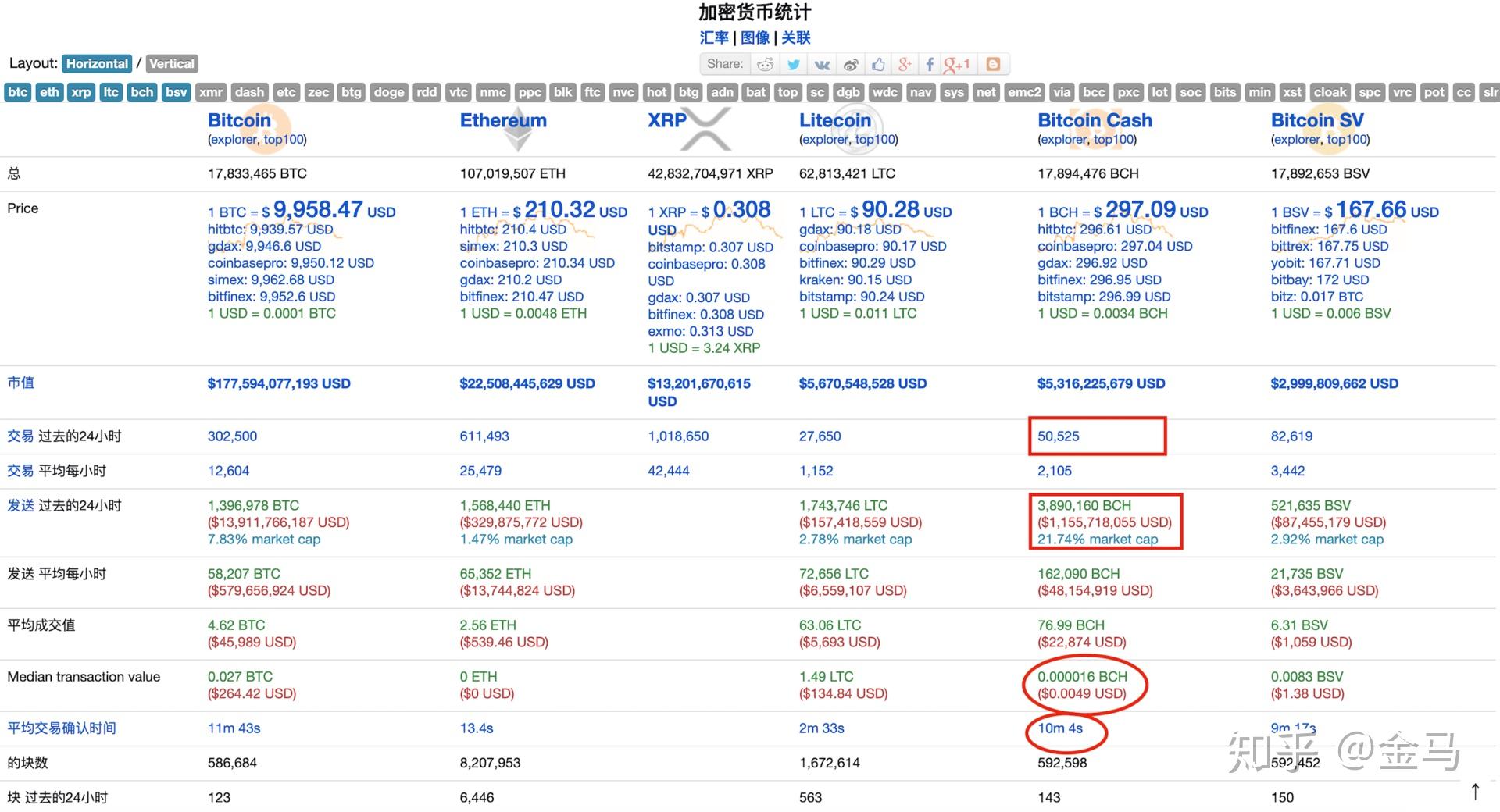Click Bitcoin confirmation time 11m 43s
The height and width of the screenshot is (812, 1500).
point(234,728)
